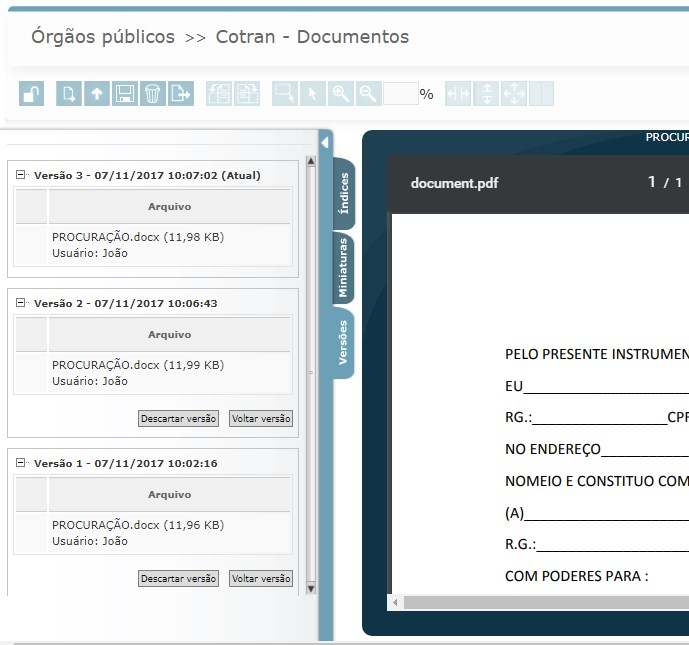The width and height of the screenshot is (689, 645).
Task: Click the trash delete toolbar icon
Action: click(152, 94)
